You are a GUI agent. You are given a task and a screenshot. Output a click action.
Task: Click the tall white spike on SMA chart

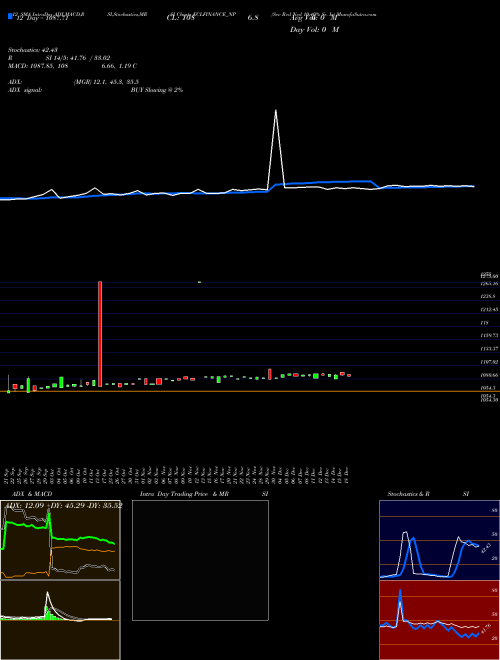(276, 147)
